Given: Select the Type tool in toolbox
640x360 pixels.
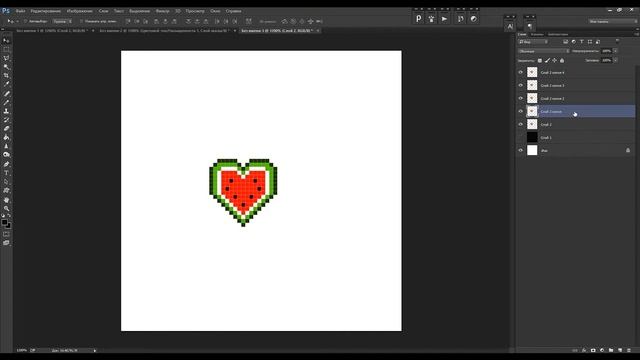Looking at the screenshot, I should tap(6, 173).
